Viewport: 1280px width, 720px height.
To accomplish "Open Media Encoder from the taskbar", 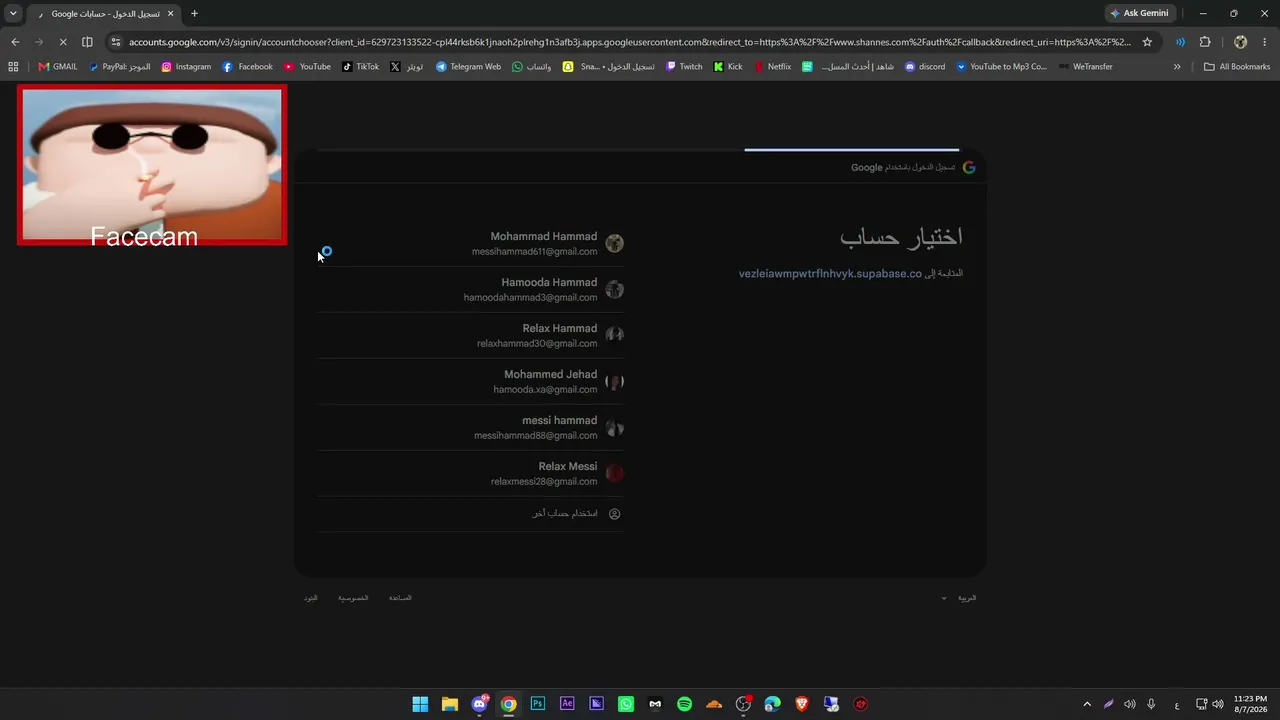I will (x=596, y=704).
